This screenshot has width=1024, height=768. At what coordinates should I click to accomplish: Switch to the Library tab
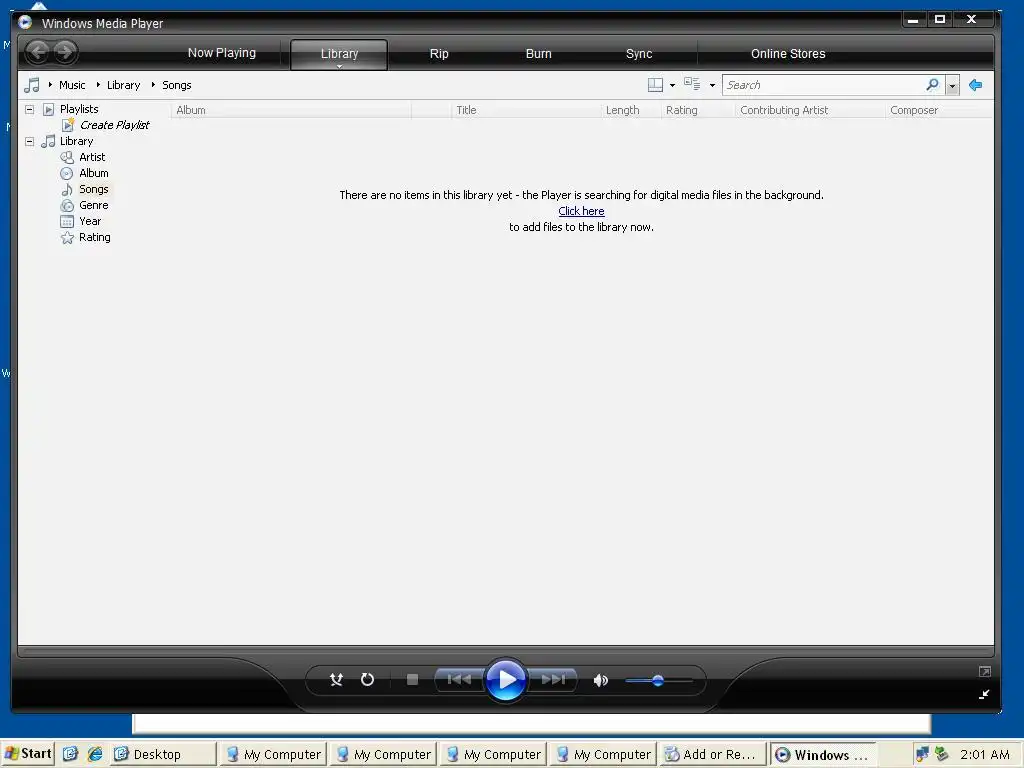coord(339,54)
